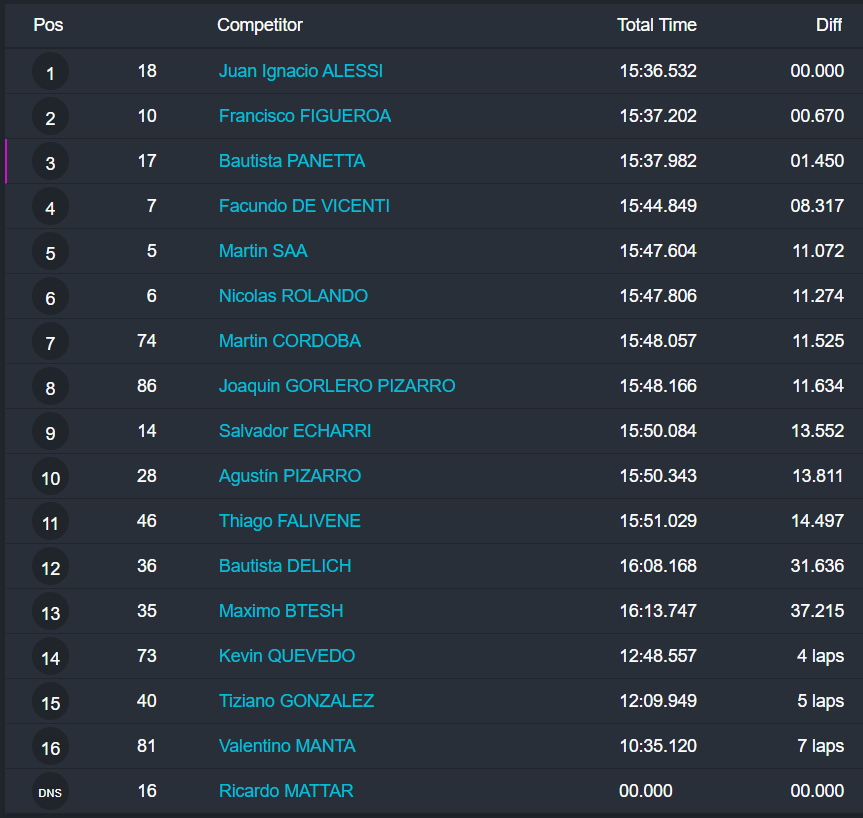Click position 12 circle badge

pyautogui.click(x=50, y=568)
